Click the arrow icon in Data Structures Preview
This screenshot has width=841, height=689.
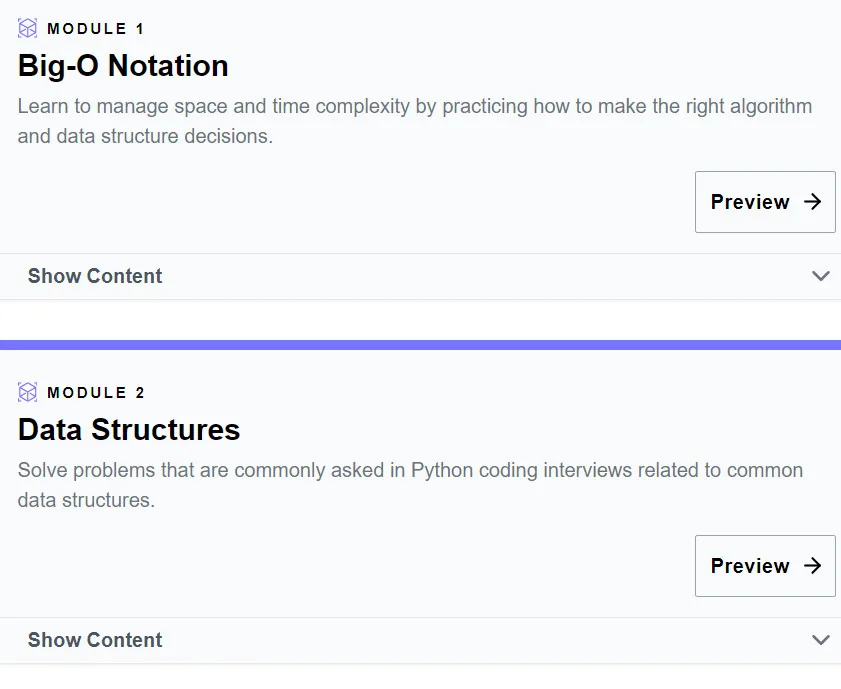[x=813, y=566]
